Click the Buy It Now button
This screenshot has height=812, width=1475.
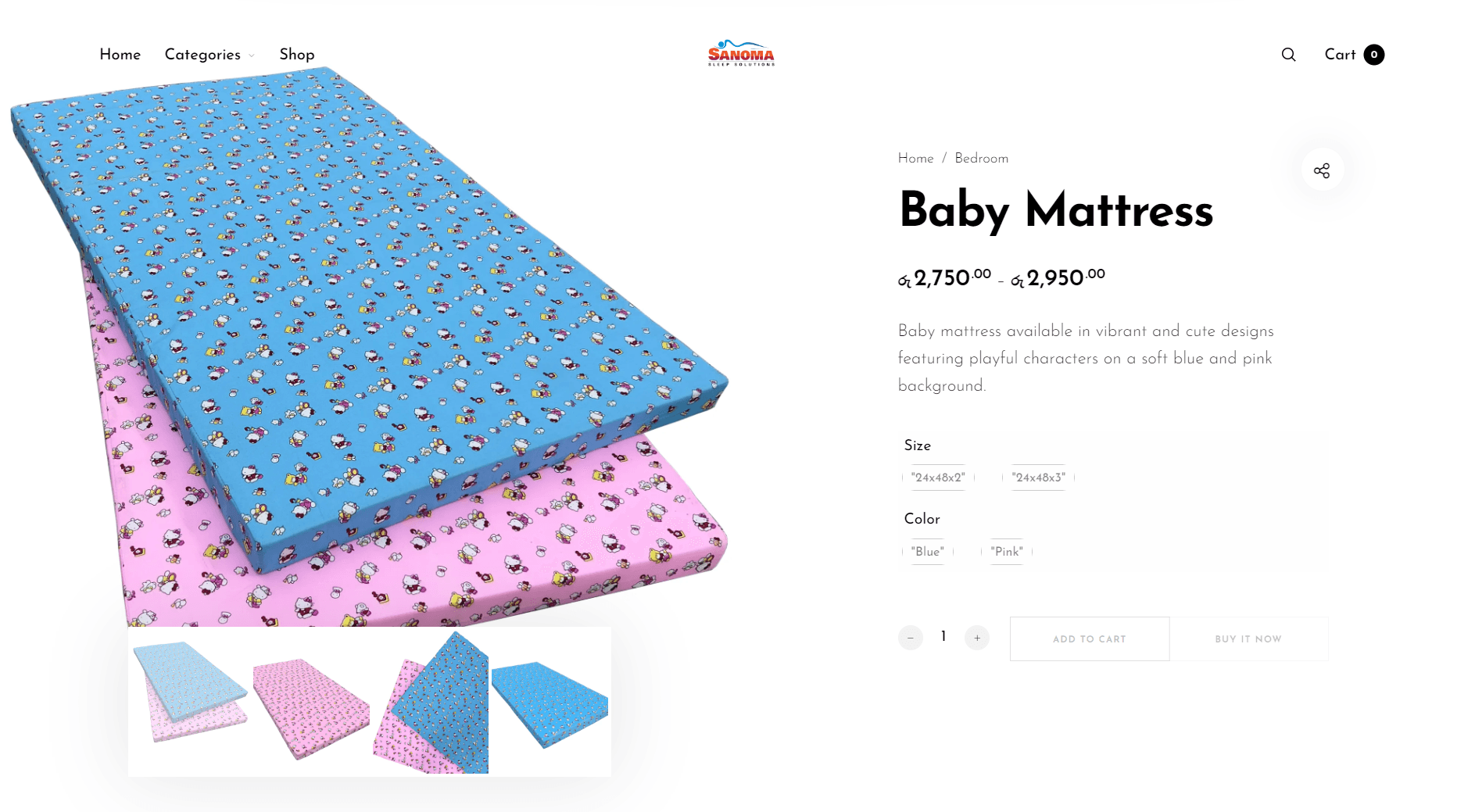tap(1248, 639)
